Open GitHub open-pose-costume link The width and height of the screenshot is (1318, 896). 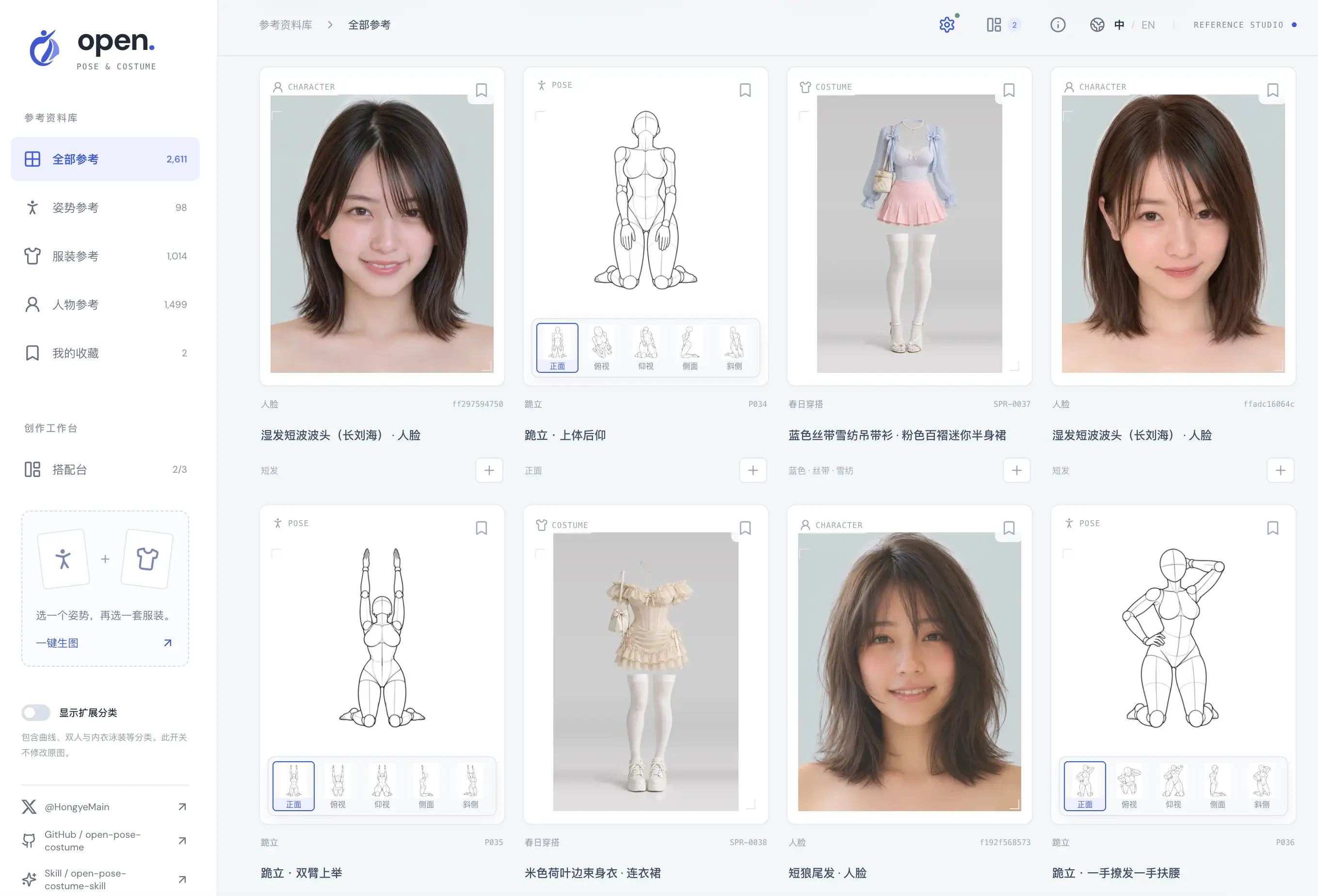[x=105, y=840]
